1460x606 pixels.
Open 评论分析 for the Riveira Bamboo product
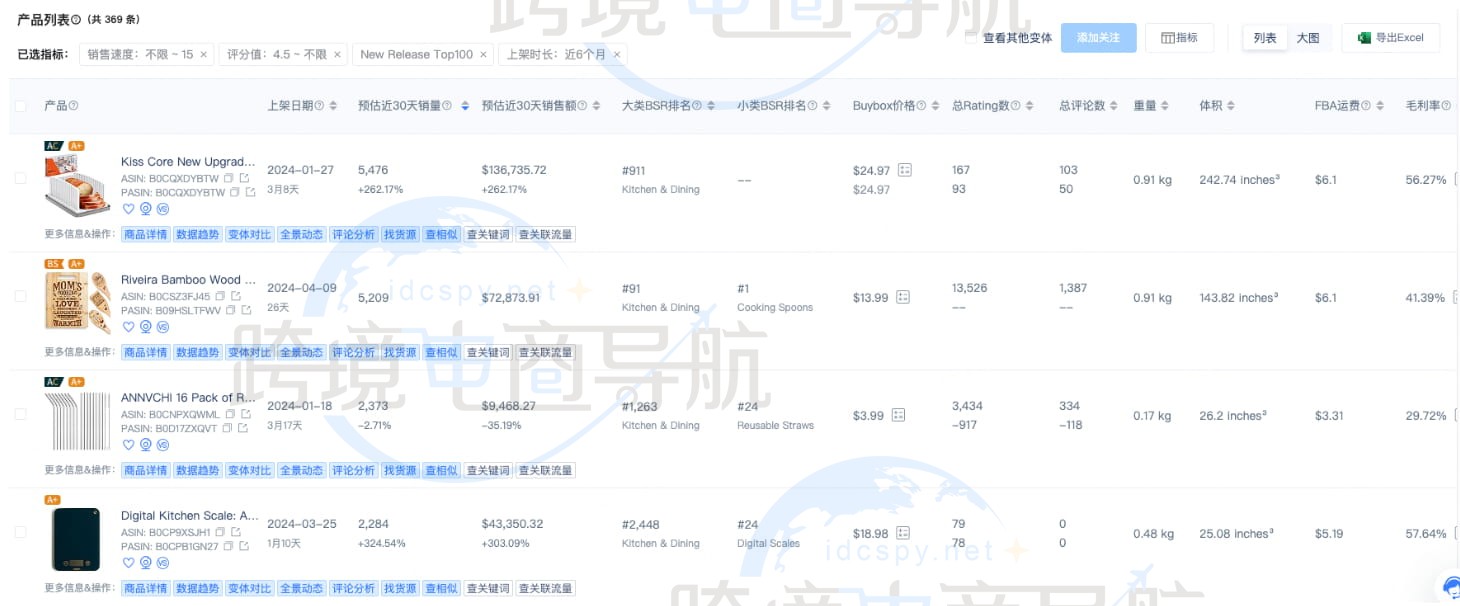[353, 352]
